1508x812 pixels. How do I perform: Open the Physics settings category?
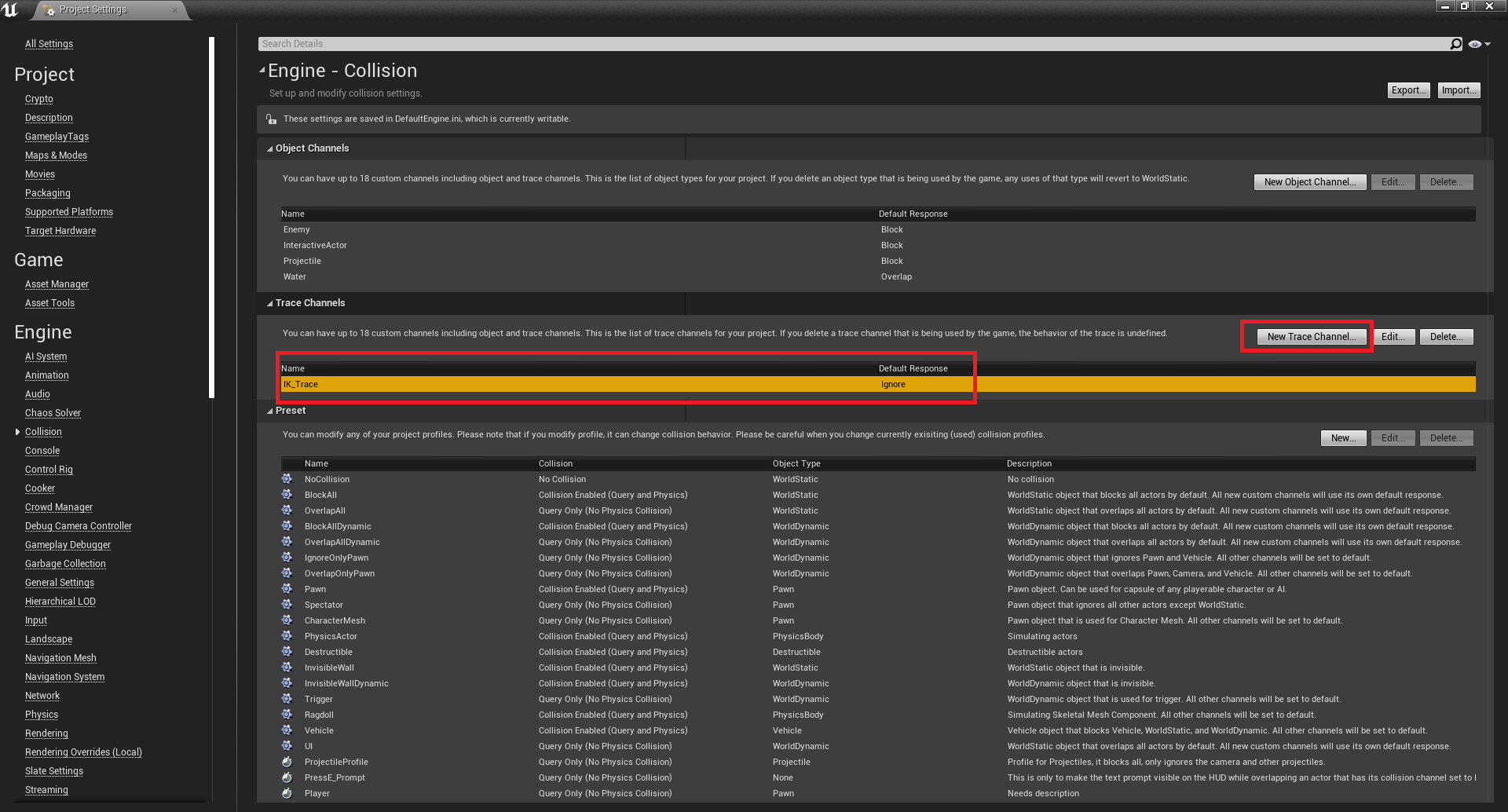pyautogui.click(x=42, y=715)
